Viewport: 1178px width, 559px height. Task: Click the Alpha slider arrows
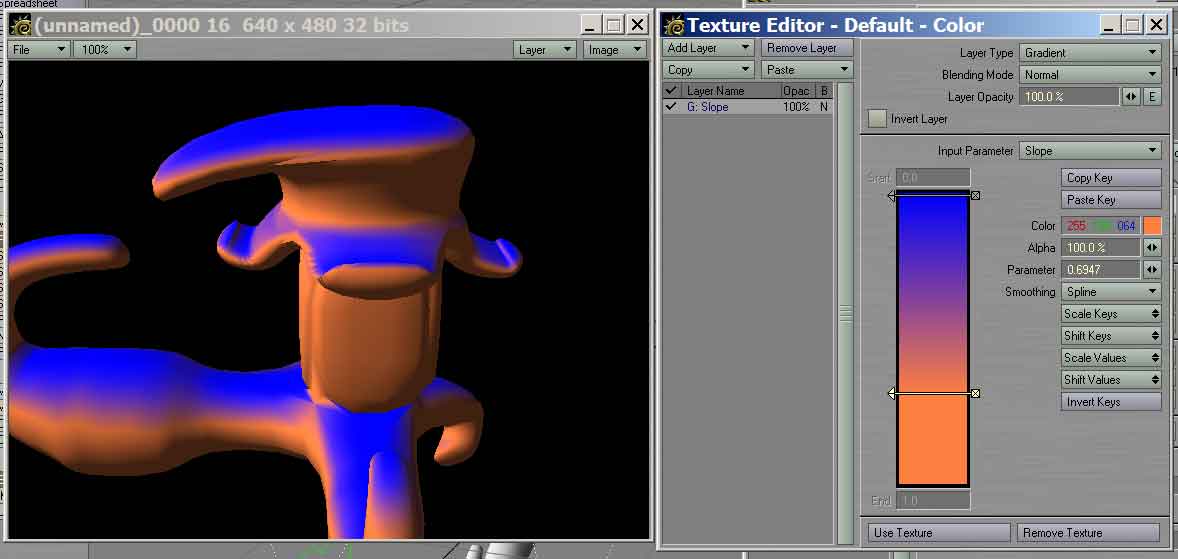pos(1152,247)
